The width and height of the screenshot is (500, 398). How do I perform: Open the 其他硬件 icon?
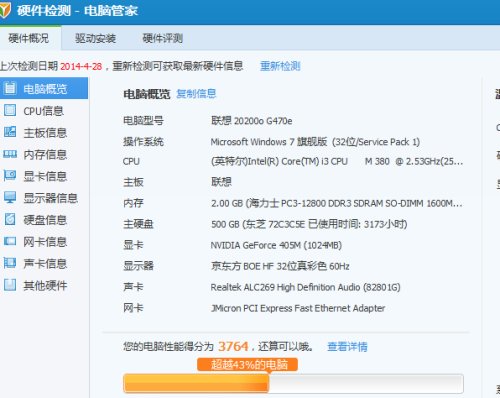click(10, 285)
